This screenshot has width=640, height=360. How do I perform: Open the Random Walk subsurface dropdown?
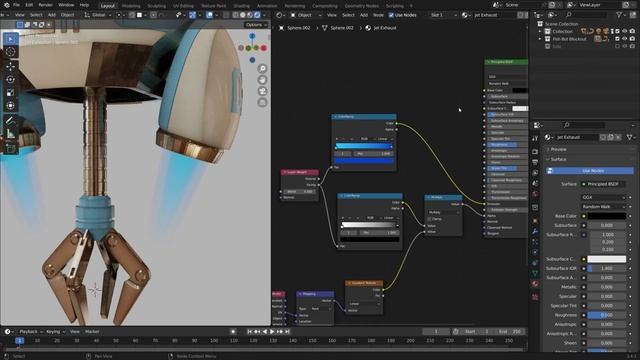tap(603, 207)
